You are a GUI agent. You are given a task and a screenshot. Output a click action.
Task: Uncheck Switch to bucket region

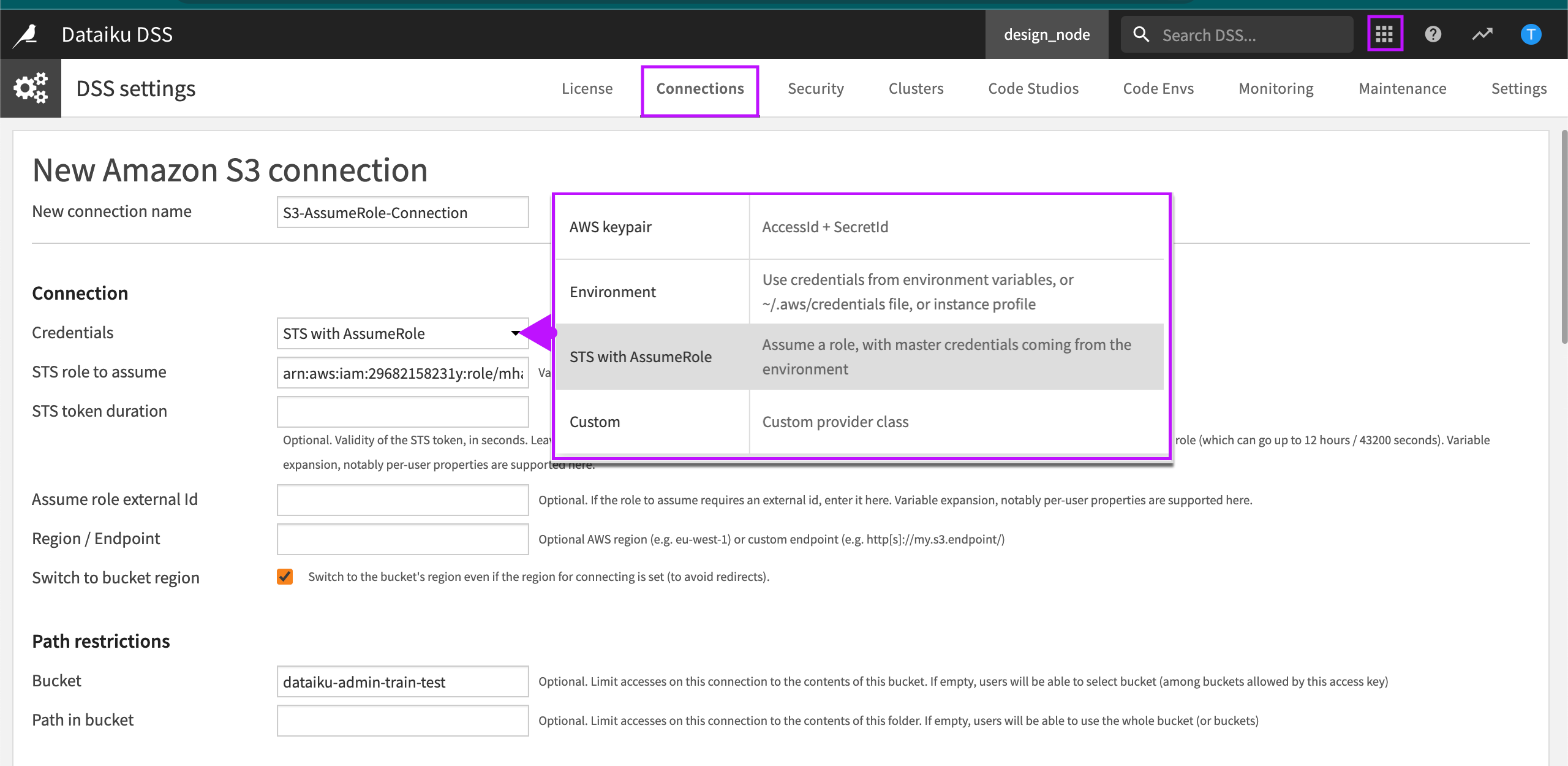point(285,576)
